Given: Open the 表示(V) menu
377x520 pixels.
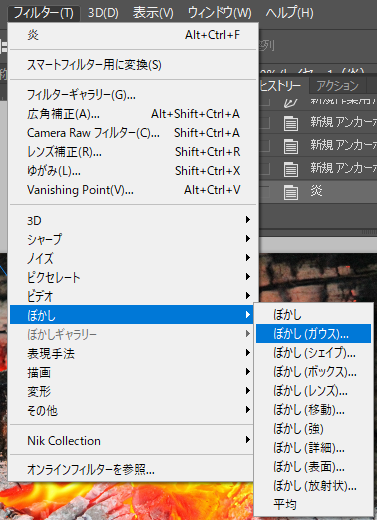Looking at the screenshot, I should (x=153, y=13).
